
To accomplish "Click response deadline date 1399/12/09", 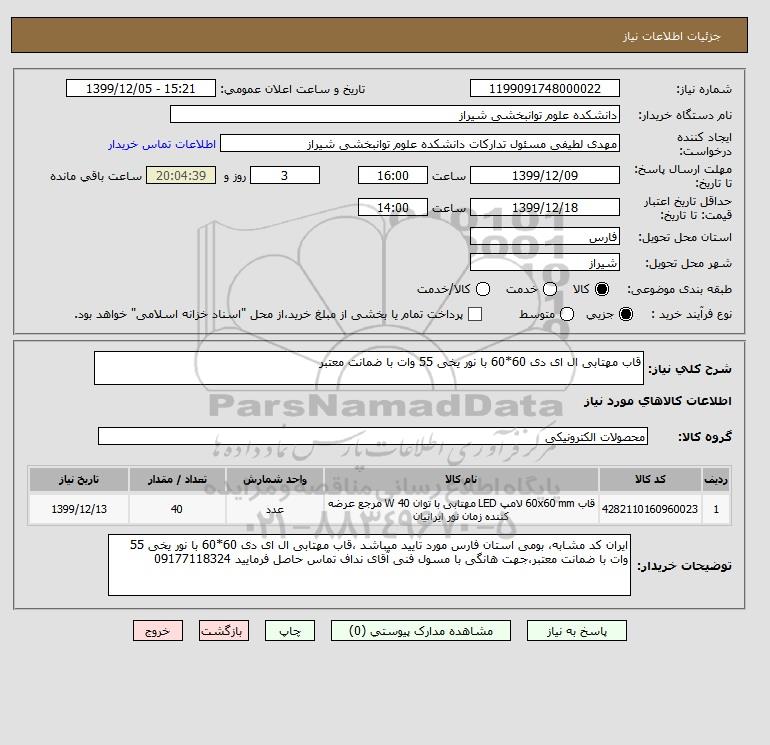I will coord(545,175).
